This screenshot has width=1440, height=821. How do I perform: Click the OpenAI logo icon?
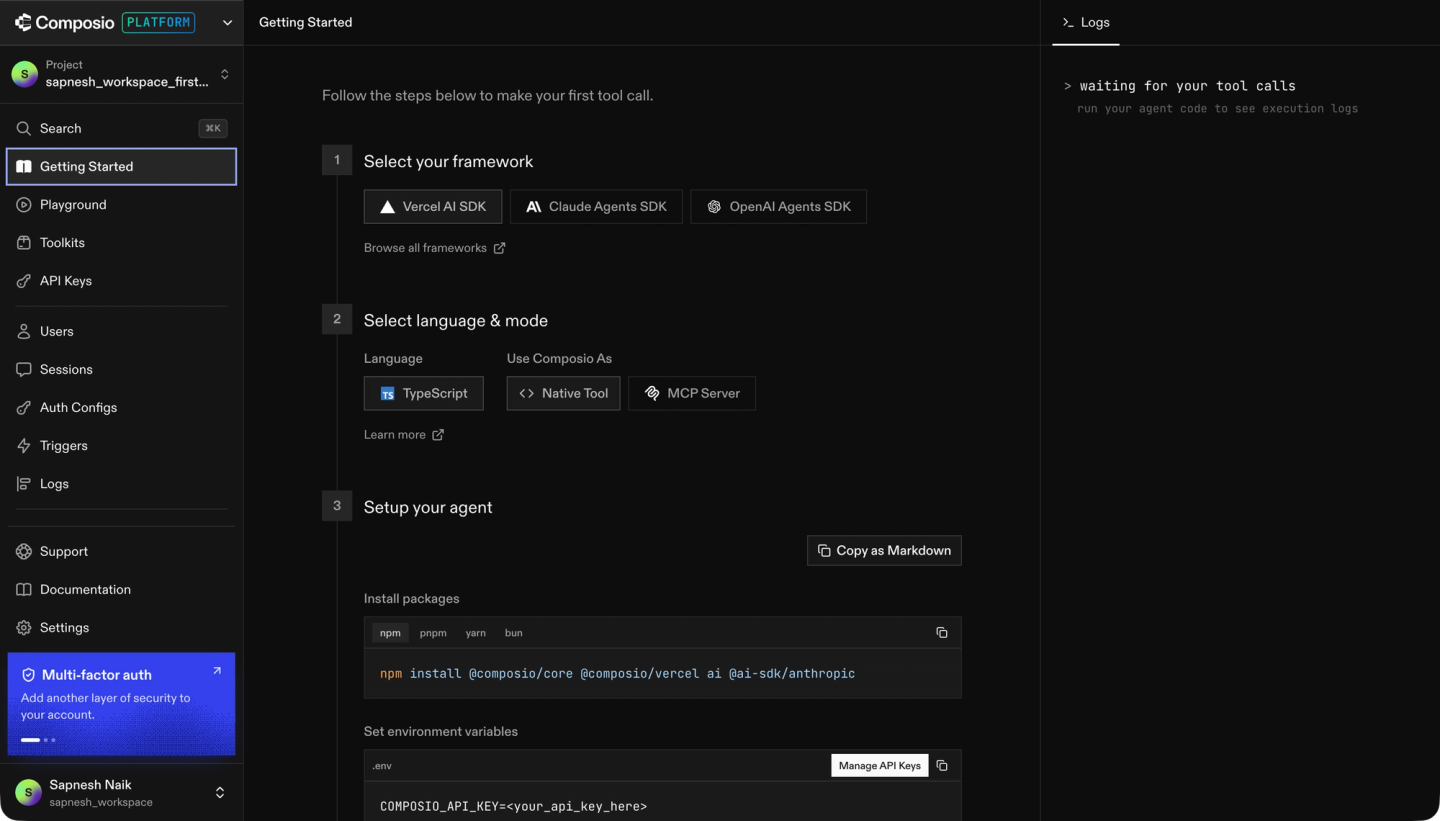click(x=714, y=207)
